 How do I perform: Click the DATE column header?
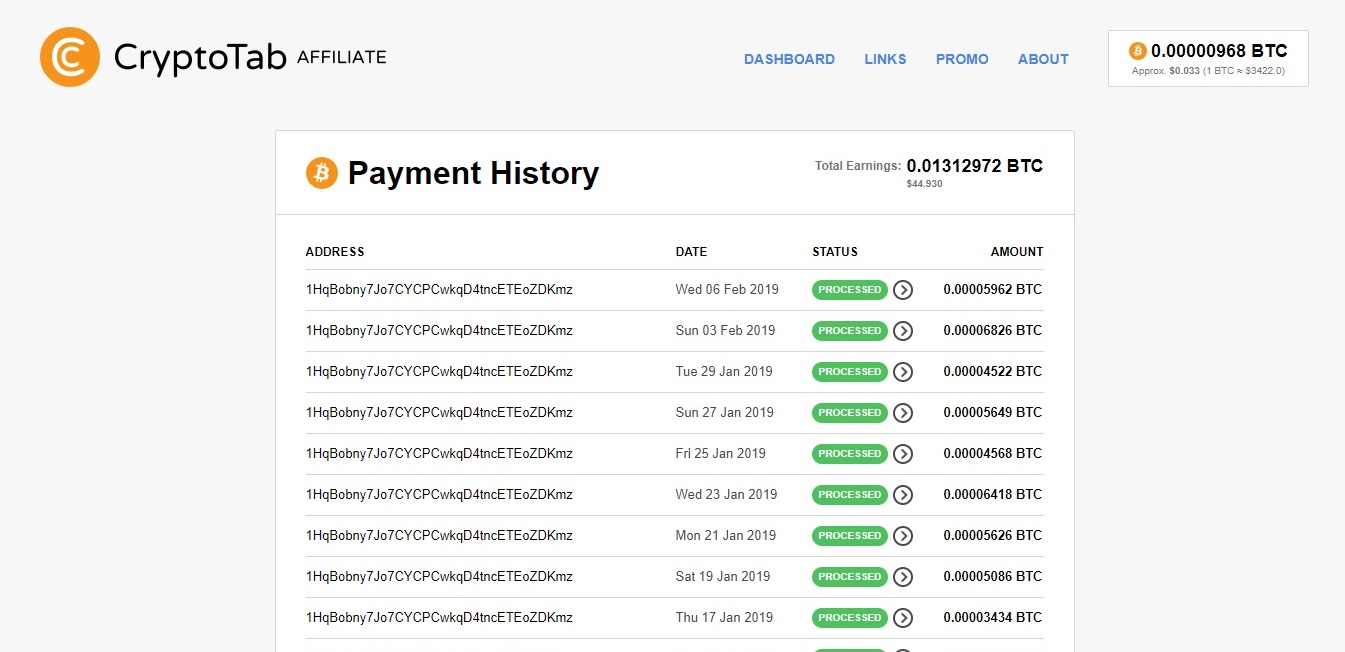click(691, 252)
